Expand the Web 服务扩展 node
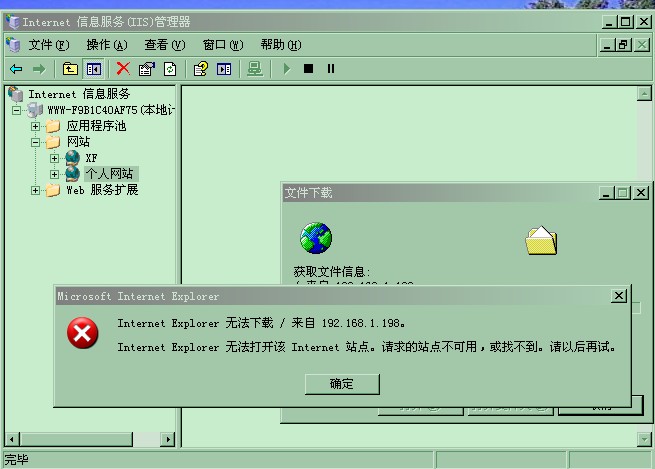The width and height of the screenshot is (655, 469). (x=36, y=191)
